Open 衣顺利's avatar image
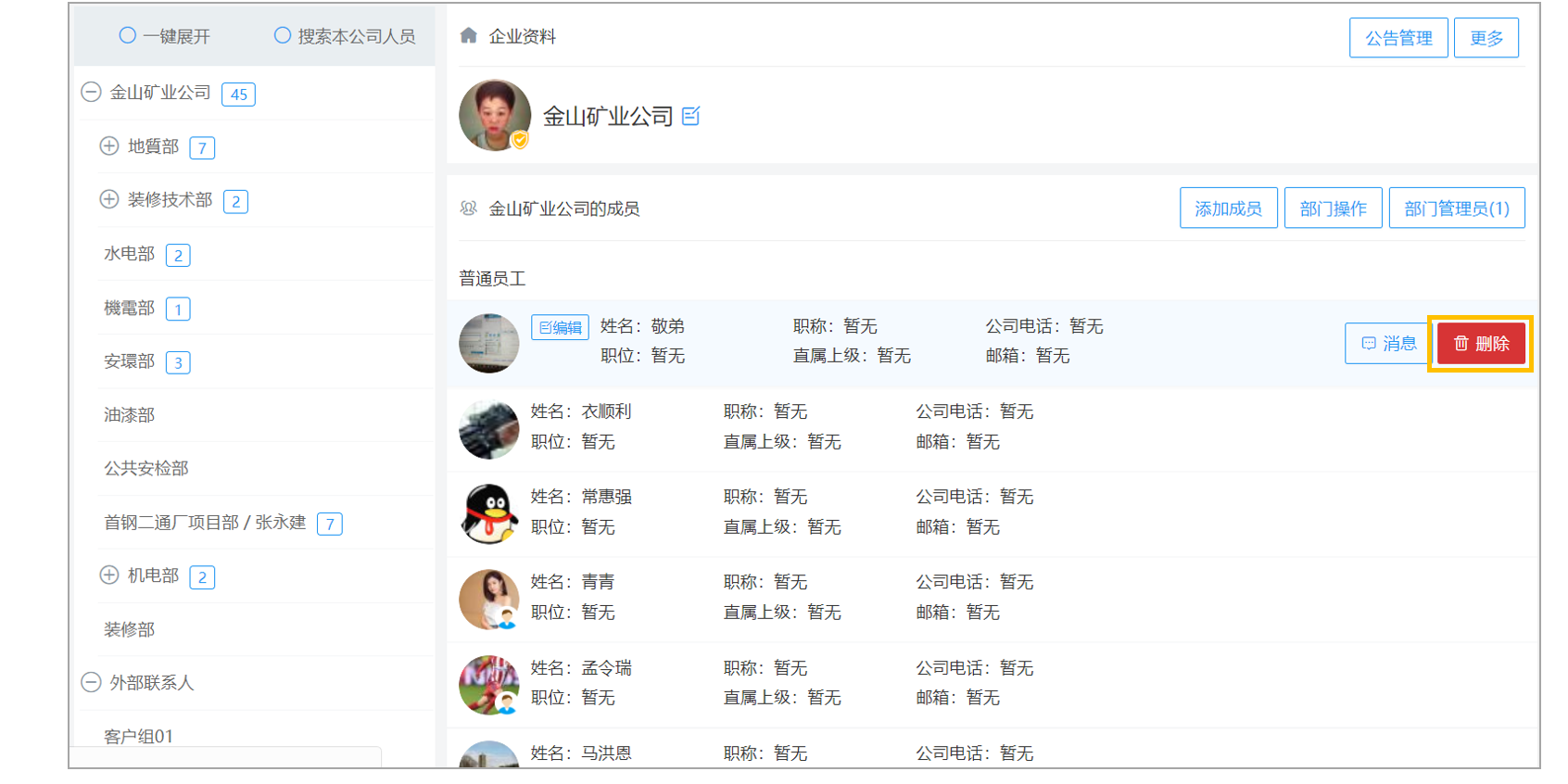This screenshot has width=1568, height=784. pos(489,429)
